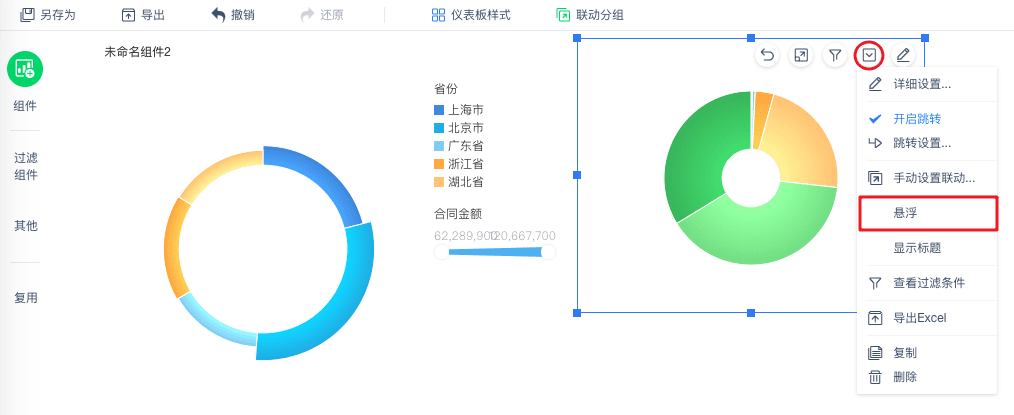Select 删除 to delete the component
Viewport: 1014px width, 415px height.
pyautogui.click(x=926, y=377)
